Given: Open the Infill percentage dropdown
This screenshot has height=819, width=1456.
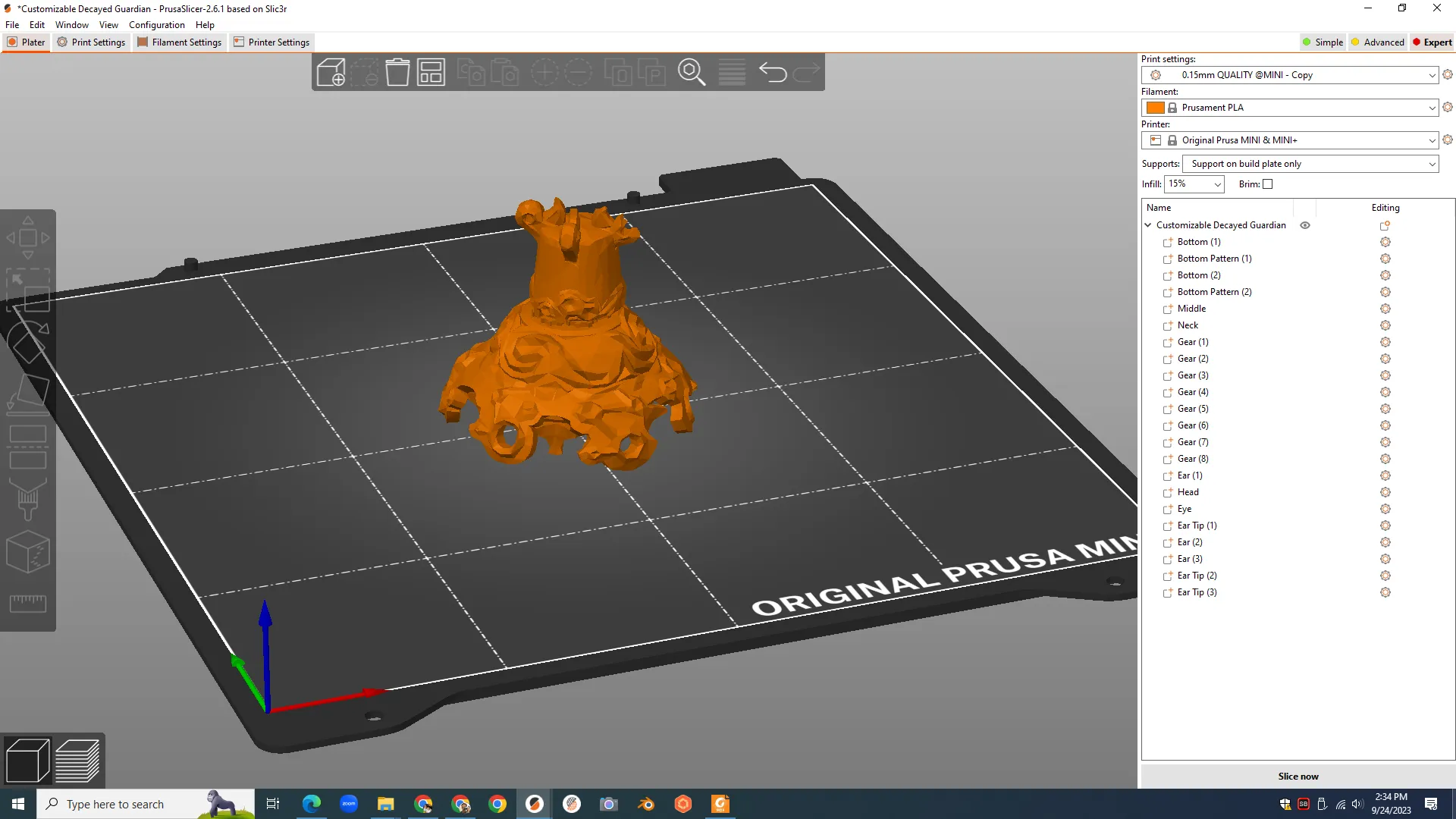Looking at the screenshot, I should pos(1194,184).
